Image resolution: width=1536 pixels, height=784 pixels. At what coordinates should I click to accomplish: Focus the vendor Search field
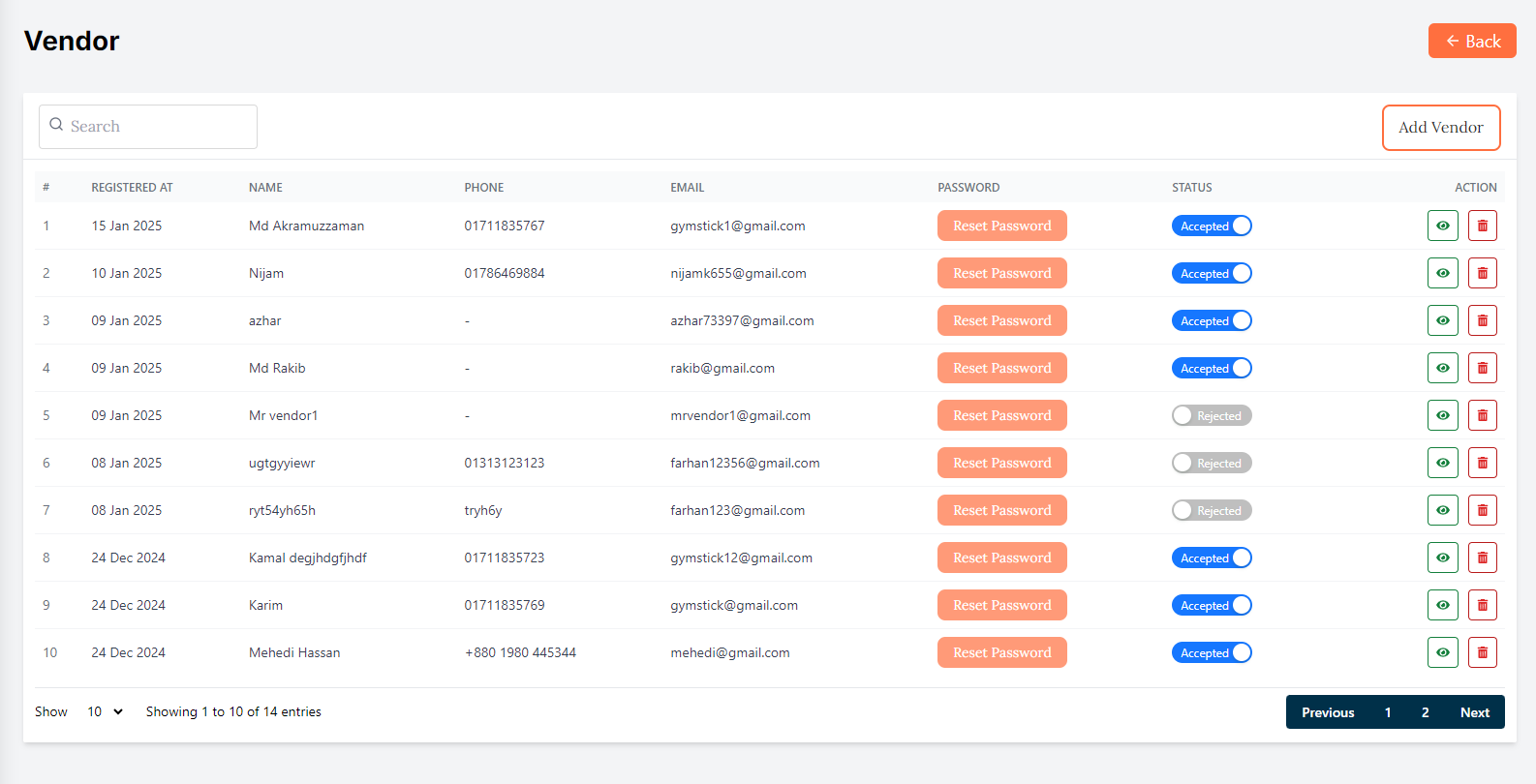click(148, 127)
